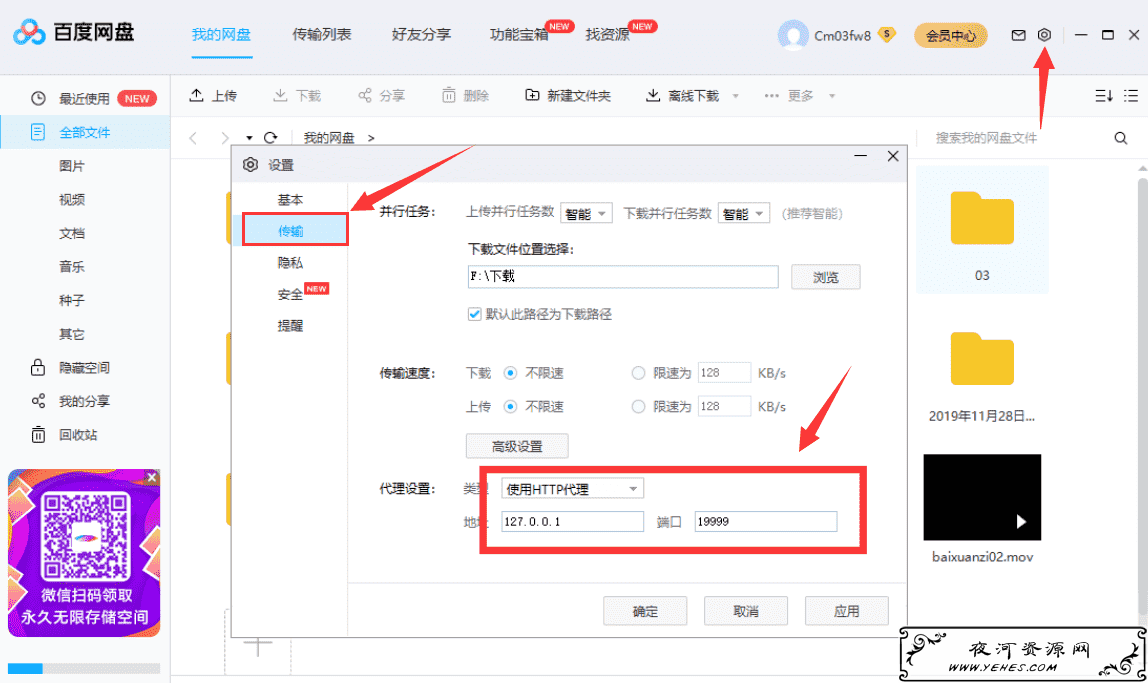The width and height of the screenshot is (1148, 683).
Task: Click the gold membership badge icon
Action: [887, 34]
